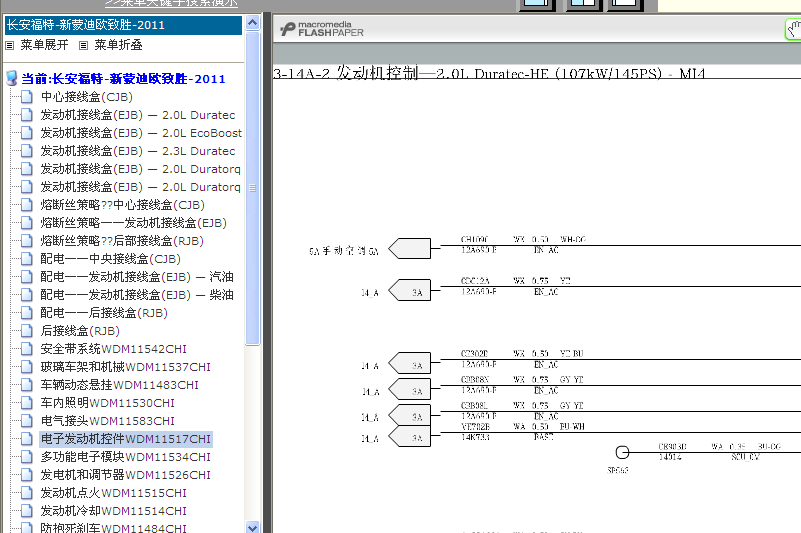Open 车辆动态悬挂WDM11483CHI entry
This screenshot has width=801, height=533.
click(120, 385)
